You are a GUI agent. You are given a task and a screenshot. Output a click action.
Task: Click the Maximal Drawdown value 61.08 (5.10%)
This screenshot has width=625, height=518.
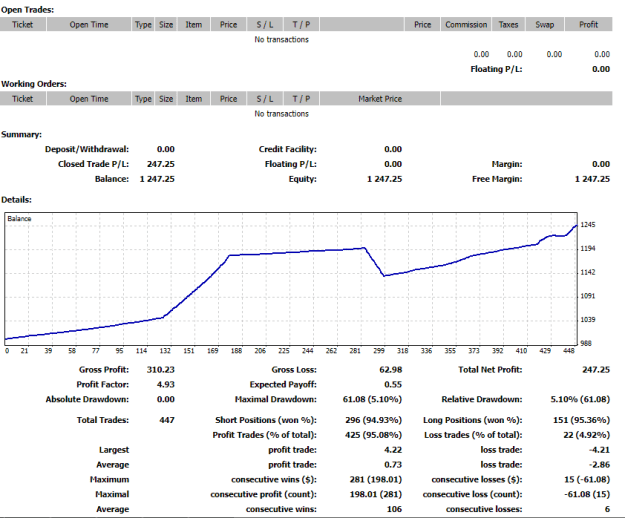coord(372,399)
